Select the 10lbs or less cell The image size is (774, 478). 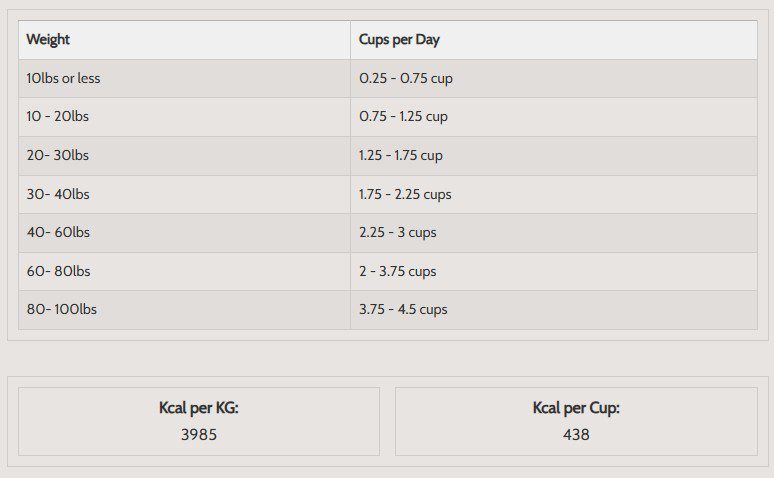[63, 78]
